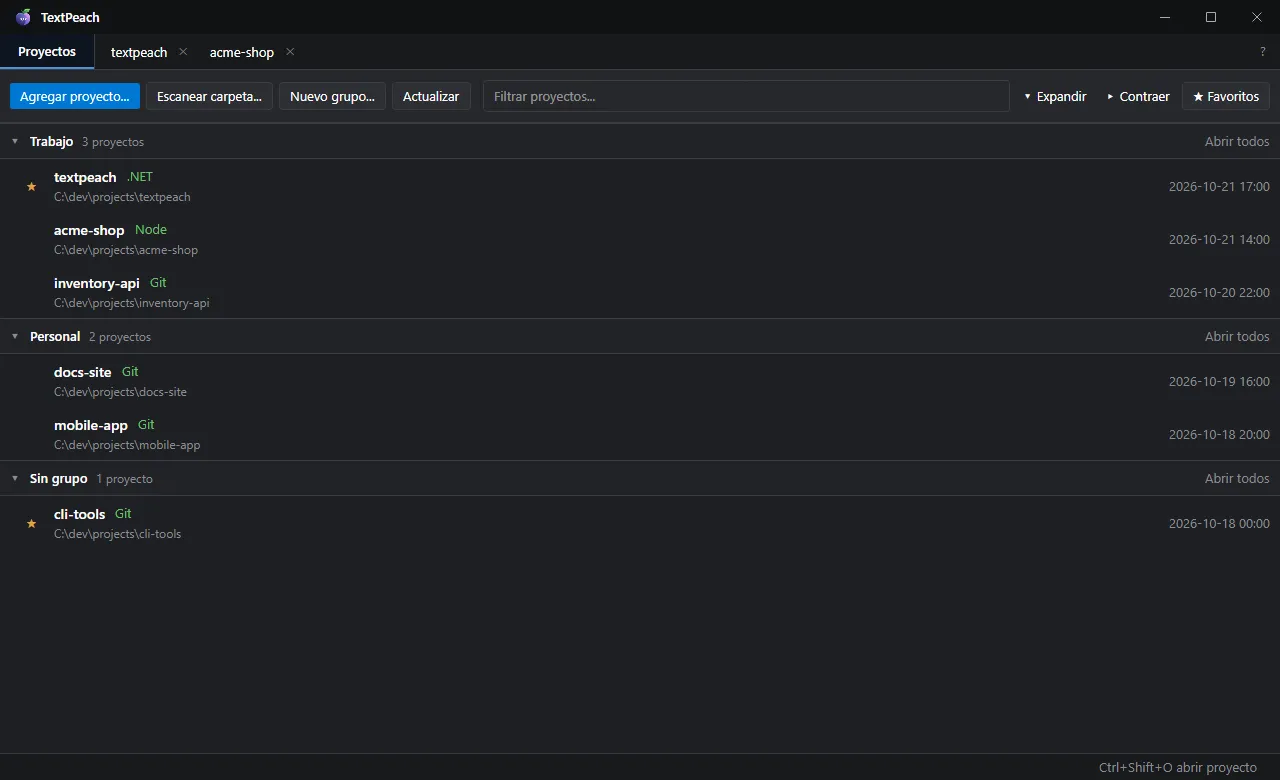Maximize the TextPeach window
The width and height of the screenshot is (1280, 780).
click(1211, 17)
